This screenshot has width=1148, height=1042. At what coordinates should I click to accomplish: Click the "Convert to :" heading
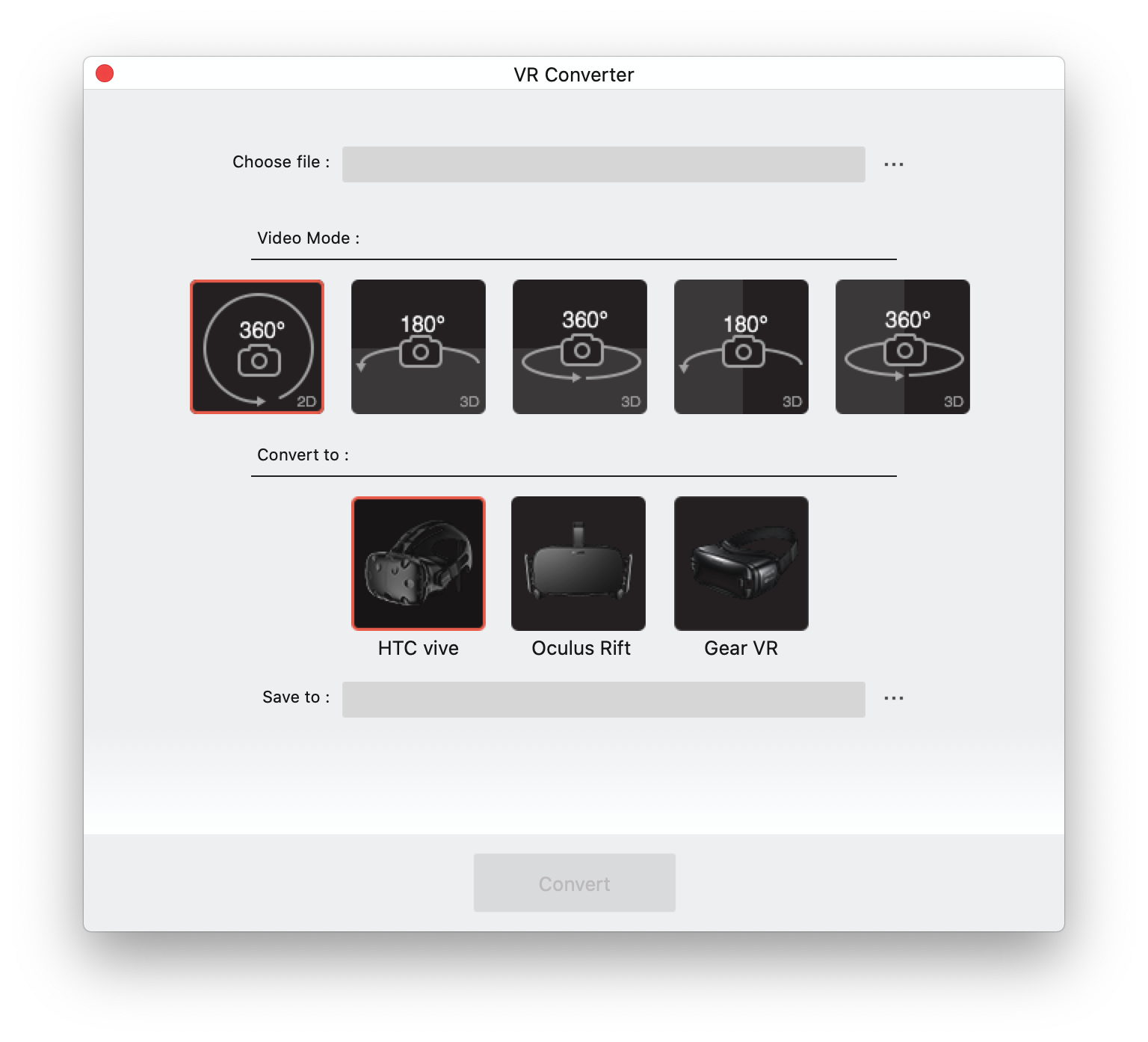(303, 454)
